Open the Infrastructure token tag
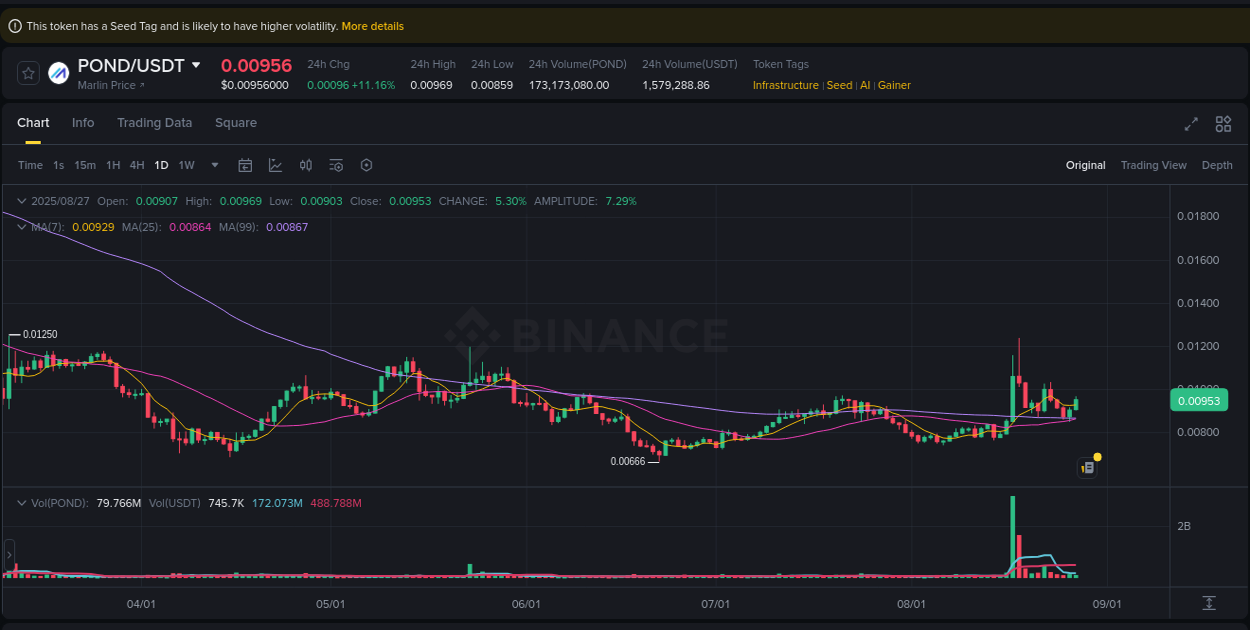This screenshot has width=1250, height=630. pos(786,85)
